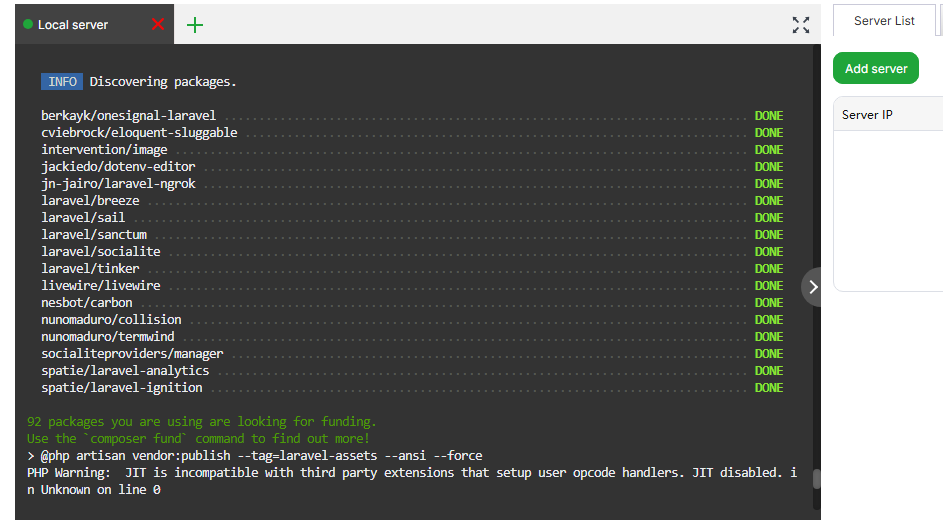Image resolution: width=943 pixels, height=520 pixels.
Task: Collapse the side panel using chevron arrow
Action: pos(813,287)
